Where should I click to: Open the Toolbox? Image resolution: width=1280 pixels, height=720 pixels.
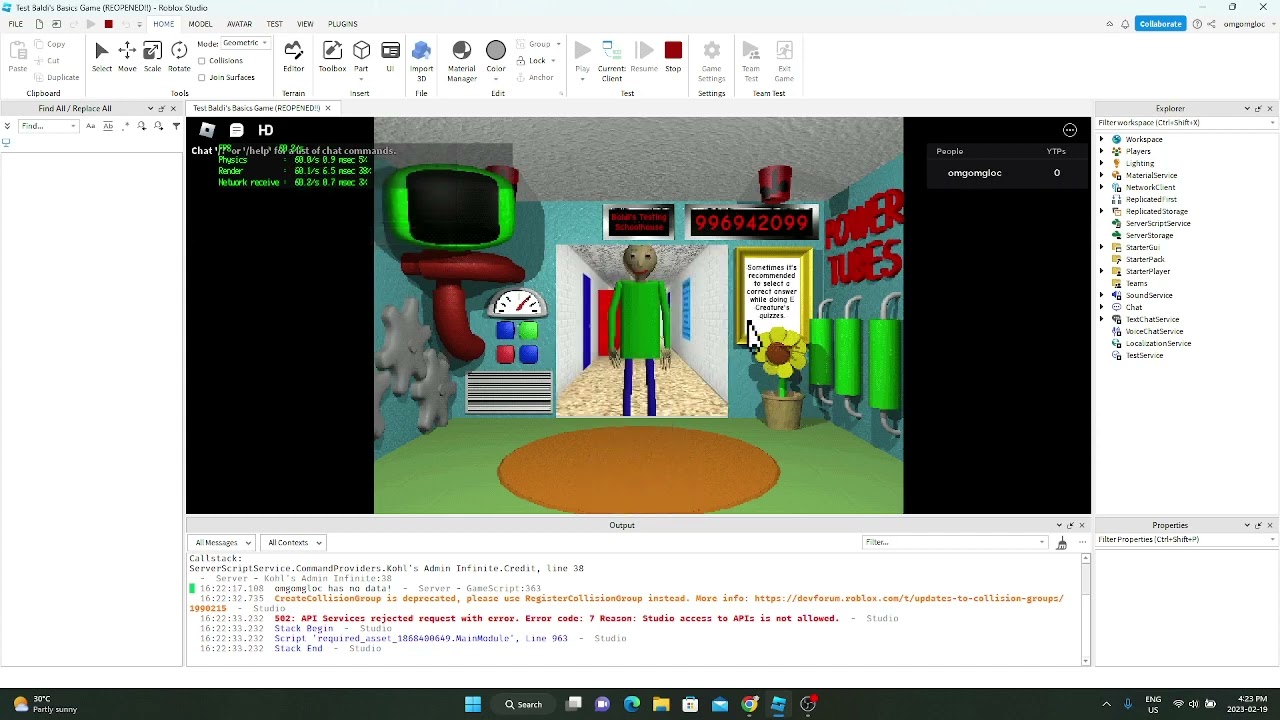(x=332, y=57)
